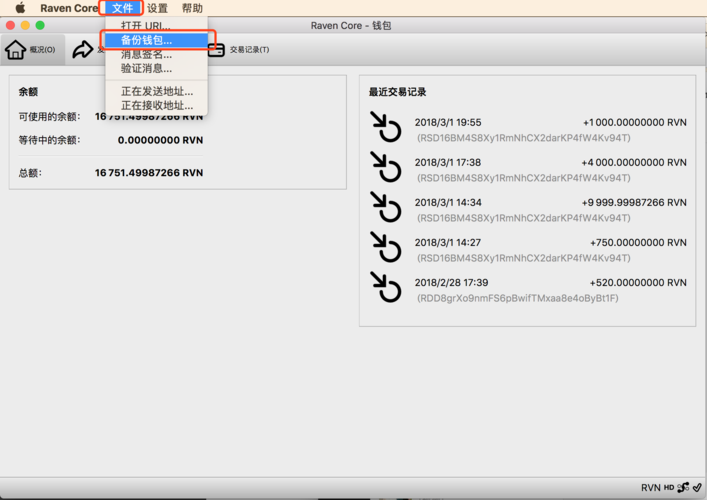Click the Overview home icon
The width and height of the screenshot is (707, 500).
[16, 49]
